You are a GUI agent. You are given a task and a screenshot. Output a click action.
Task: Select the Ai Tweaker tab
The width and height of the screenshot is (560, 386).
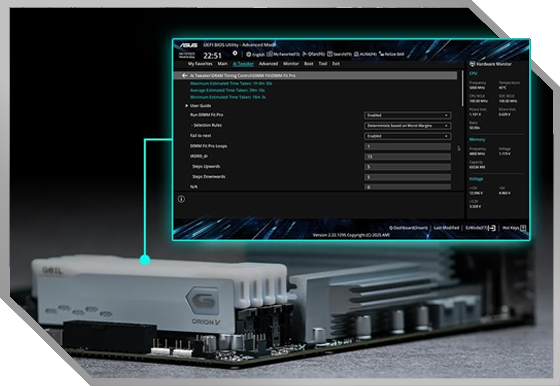(243, 64)
